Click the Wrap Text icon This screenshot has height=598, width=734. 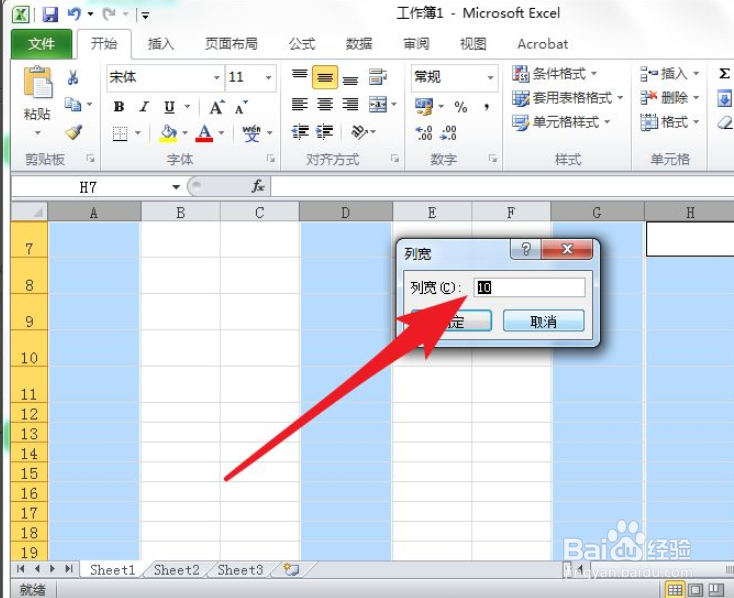coord(377,77)
